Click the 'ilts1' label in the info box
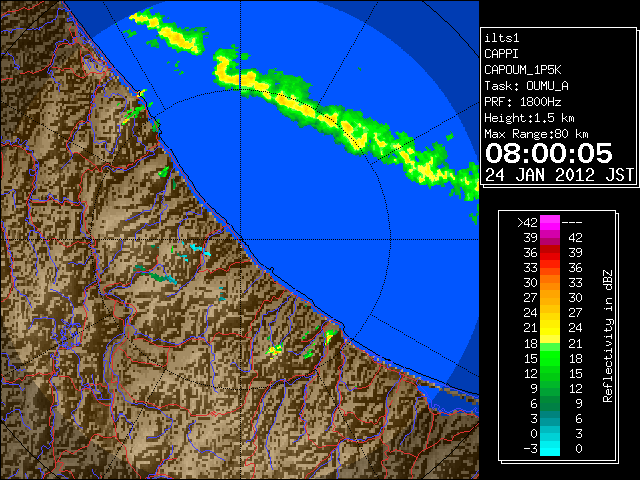This screenshot has height=480, width=640. pos(502,38)
